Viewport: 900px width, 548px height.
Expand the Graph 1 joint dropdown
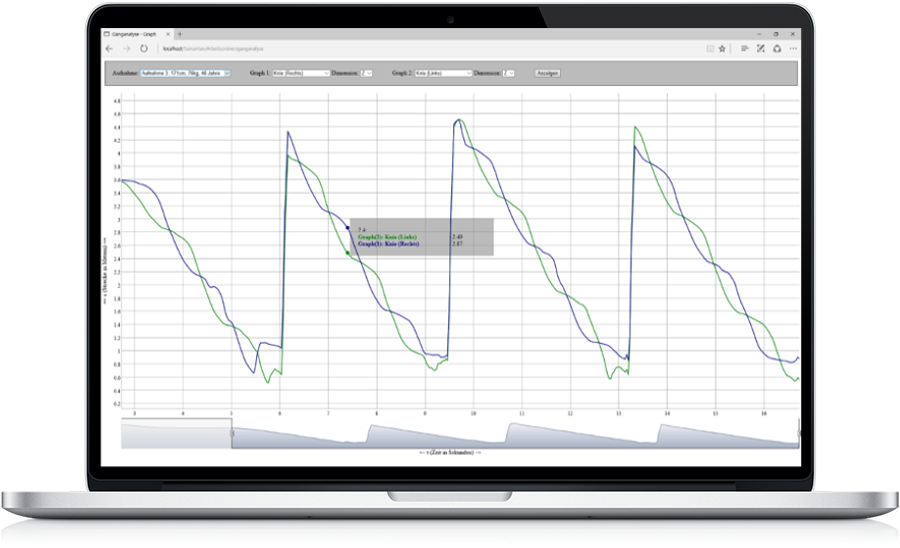301,73
